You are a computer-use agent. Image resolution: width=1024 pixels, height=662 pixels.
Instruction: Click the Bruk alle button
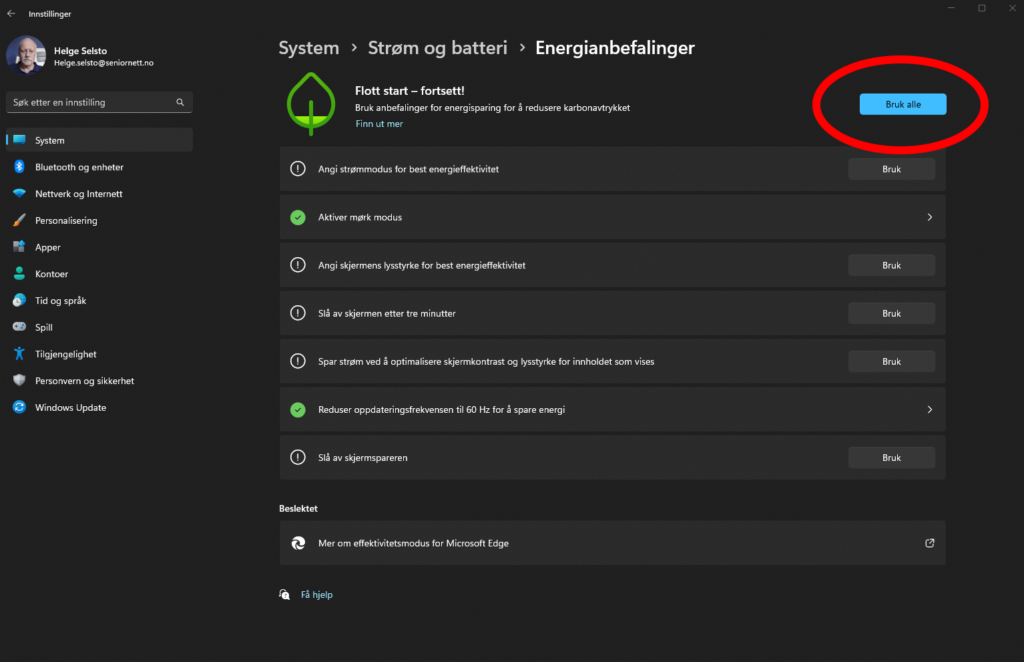point(903,104)
